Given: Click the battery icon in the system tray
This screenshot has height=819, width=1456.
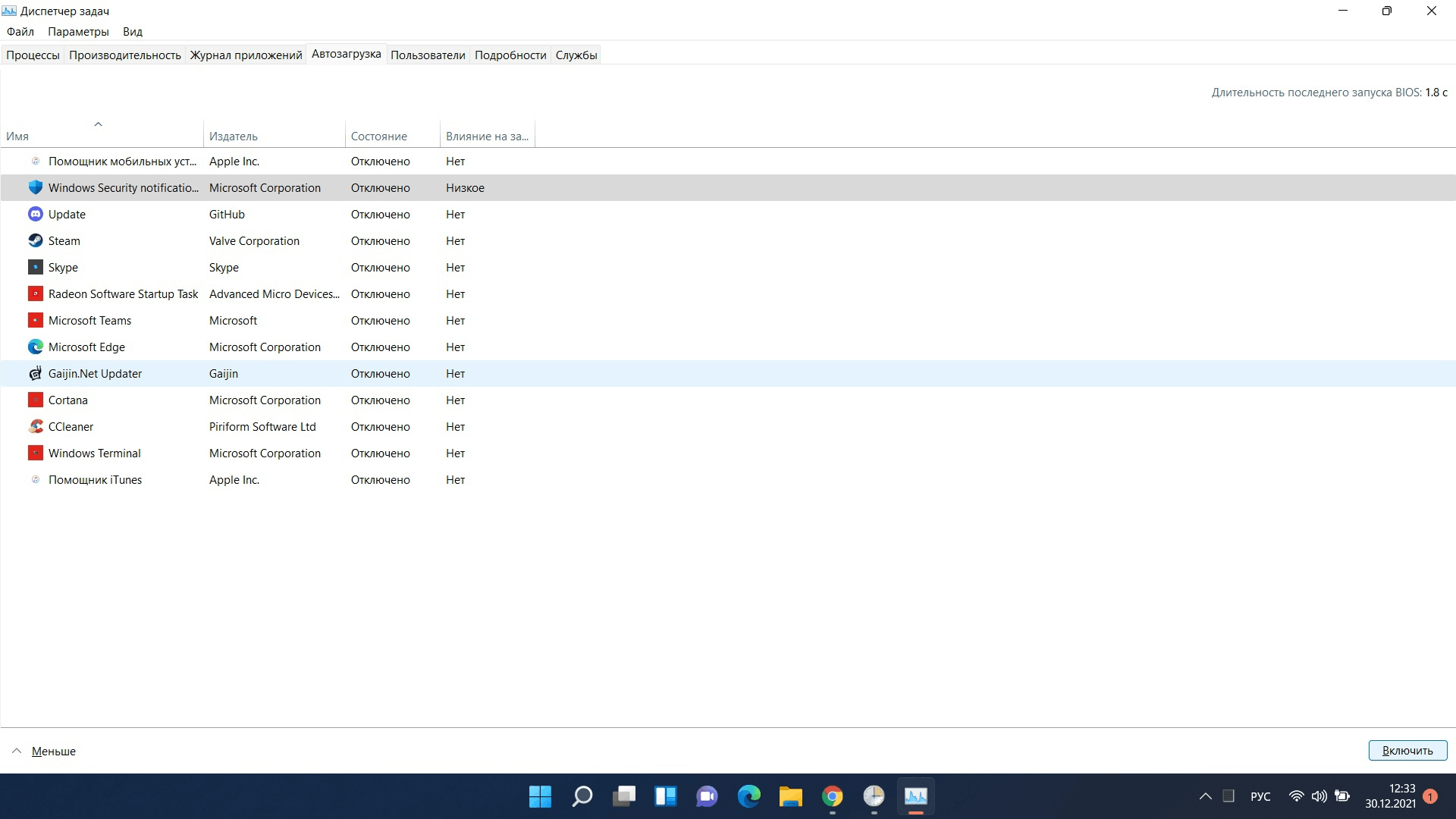Looking at the screenshot, I should tap(1342, 796).
